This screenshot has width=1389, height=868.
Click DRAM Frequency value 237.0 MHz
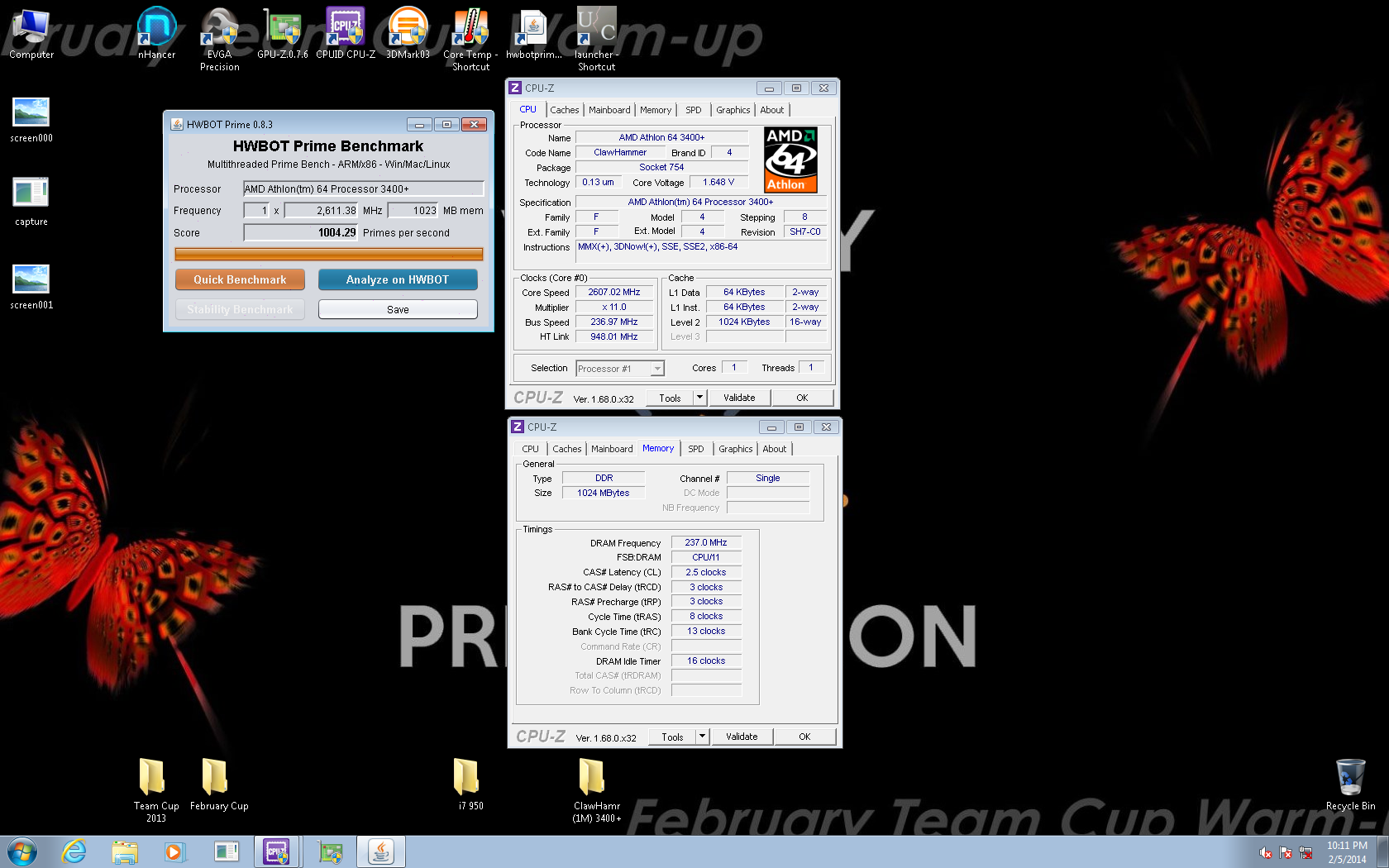pos(706,542)
